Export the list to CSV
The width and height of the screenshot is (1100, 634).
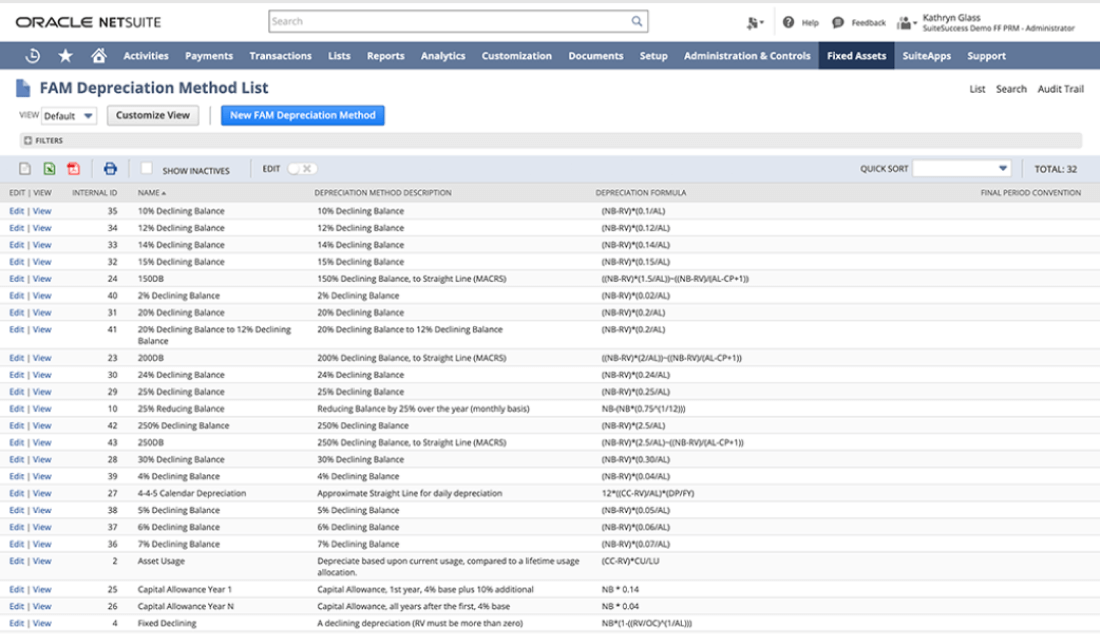click(x=24, y=169)
